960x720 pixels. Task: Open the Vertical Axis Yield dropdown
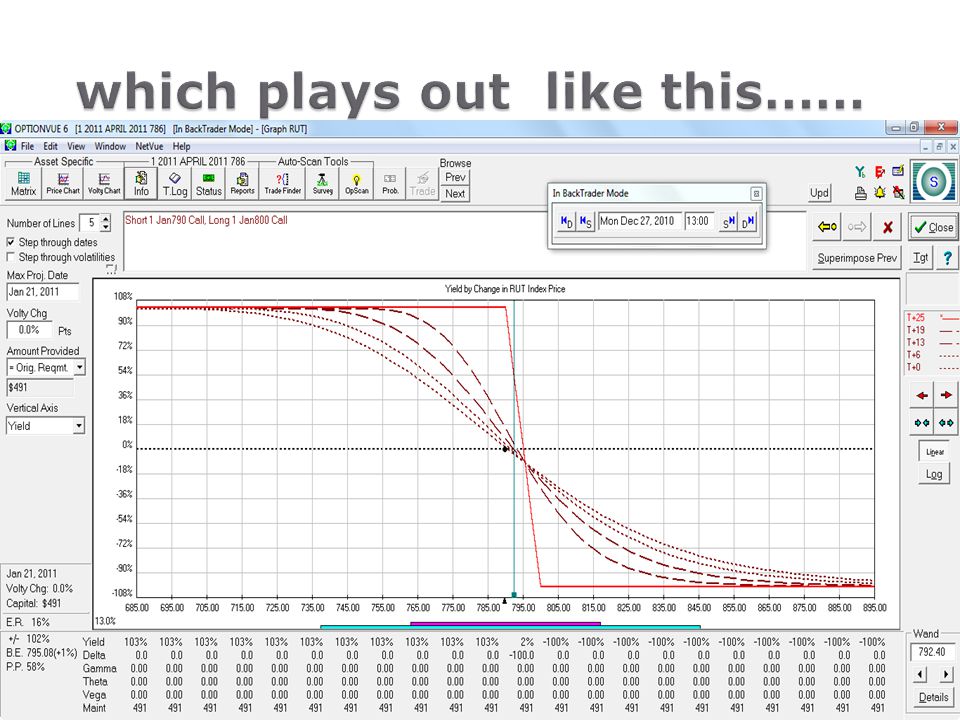tap(79, 426)
